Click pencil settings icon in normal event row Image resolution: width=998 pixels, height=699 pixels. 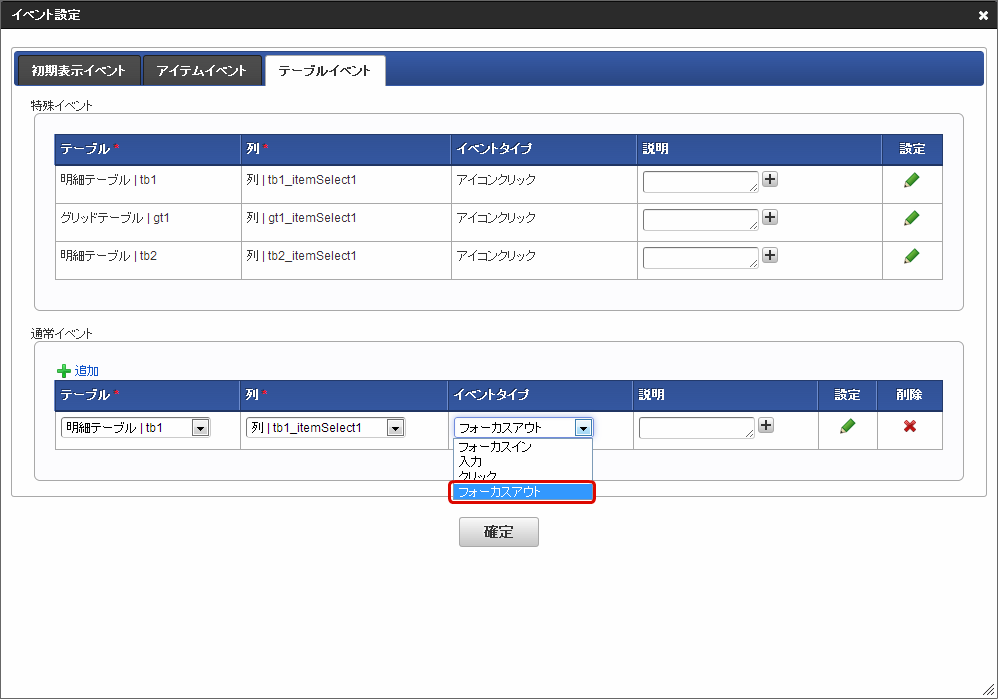848,426
